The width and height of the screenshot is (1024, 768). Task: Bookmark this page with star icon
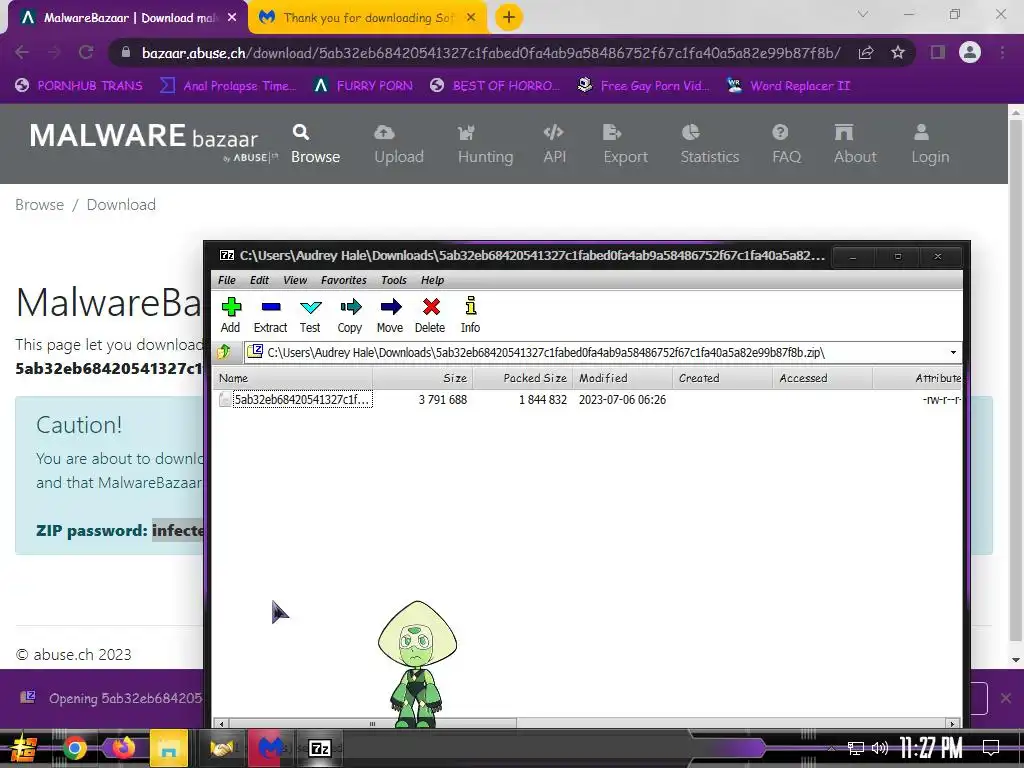[x=898, y=52]
